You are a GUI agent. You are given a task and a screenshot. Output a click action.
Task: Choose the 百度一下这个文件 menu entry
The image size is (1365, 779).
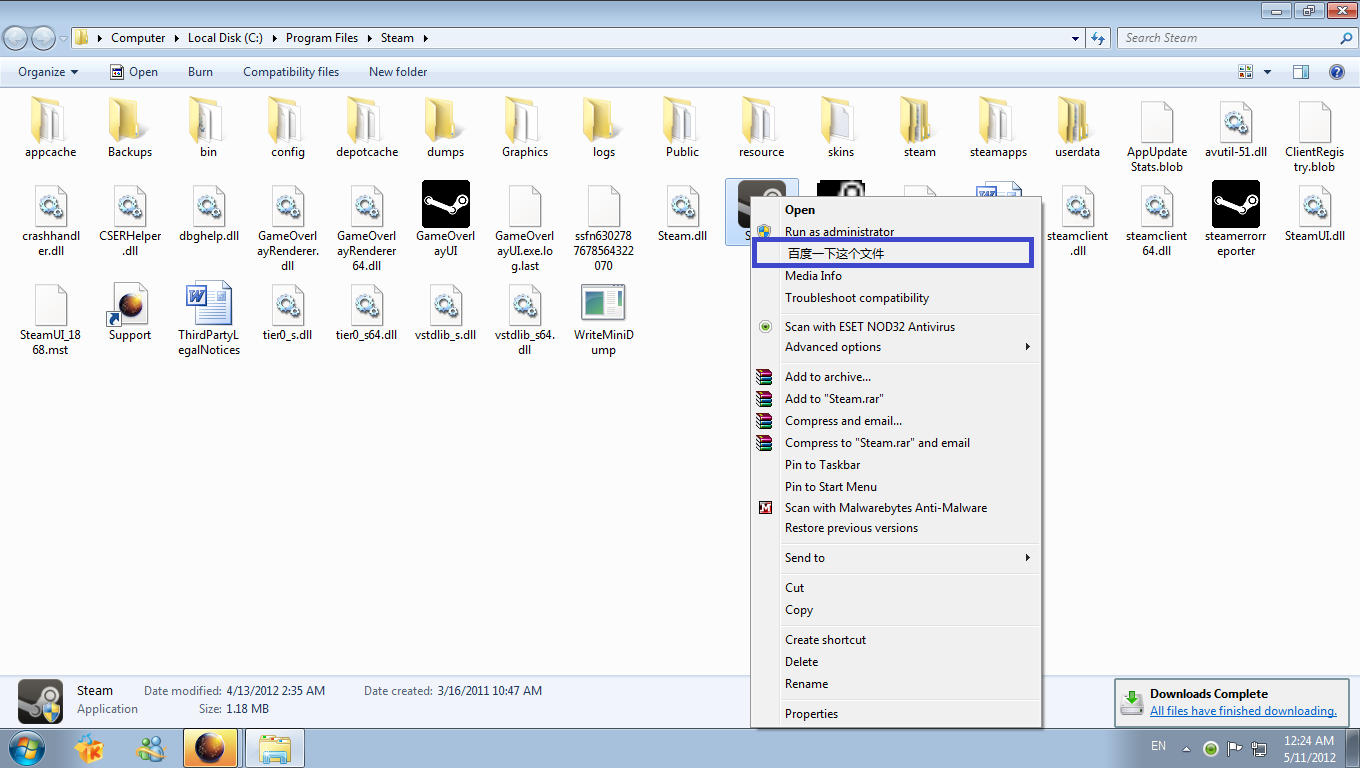[x=893, y=254]
